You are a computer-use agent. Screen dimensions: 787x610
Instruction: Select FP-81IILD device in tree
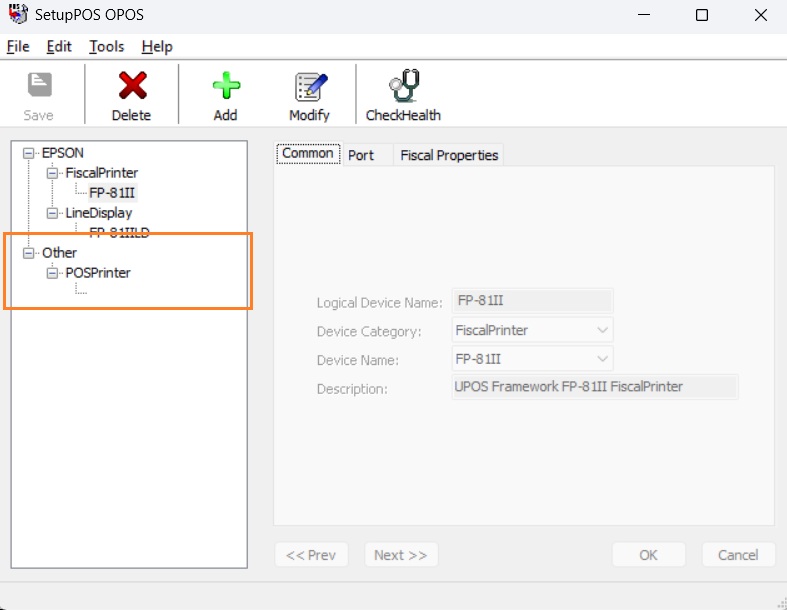pyautogui.click(x=119, y=233)
